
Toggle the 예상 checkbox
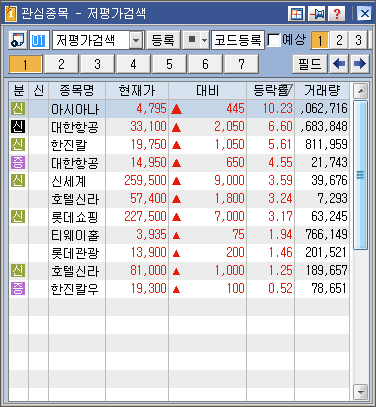coord(274,40)
